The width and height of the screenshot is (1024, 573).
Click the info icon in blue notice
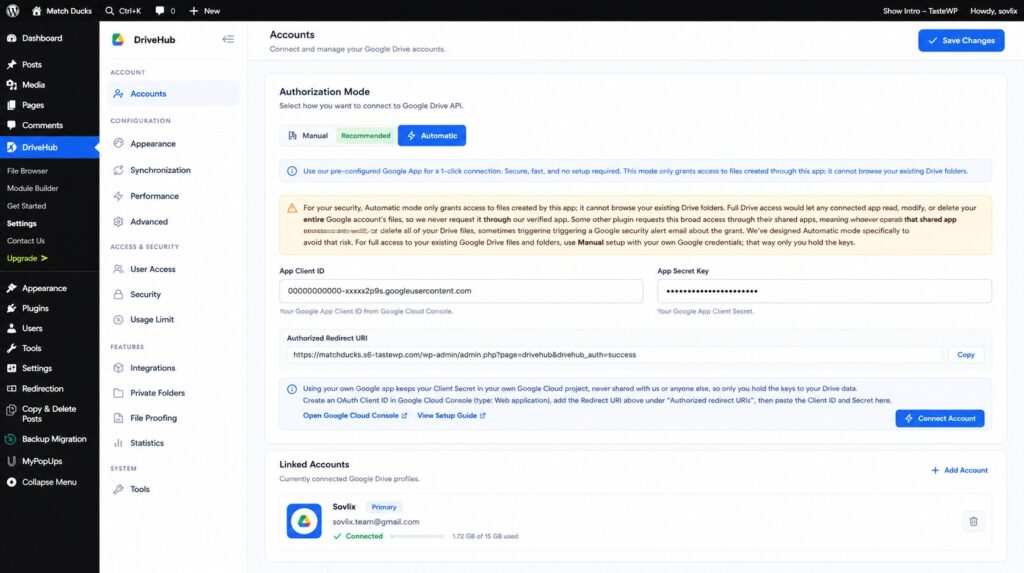[x=292, y=171]
